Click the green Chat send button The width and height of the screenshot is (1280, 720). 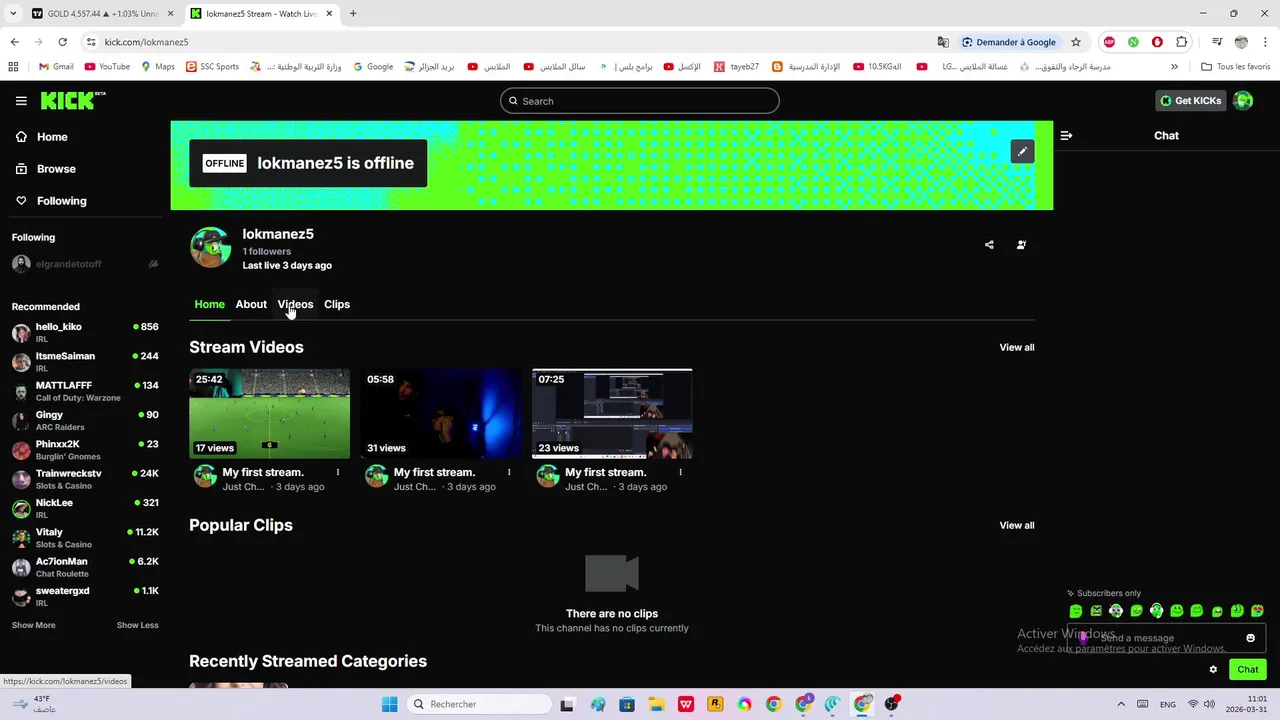click(x=1247, y=669)
